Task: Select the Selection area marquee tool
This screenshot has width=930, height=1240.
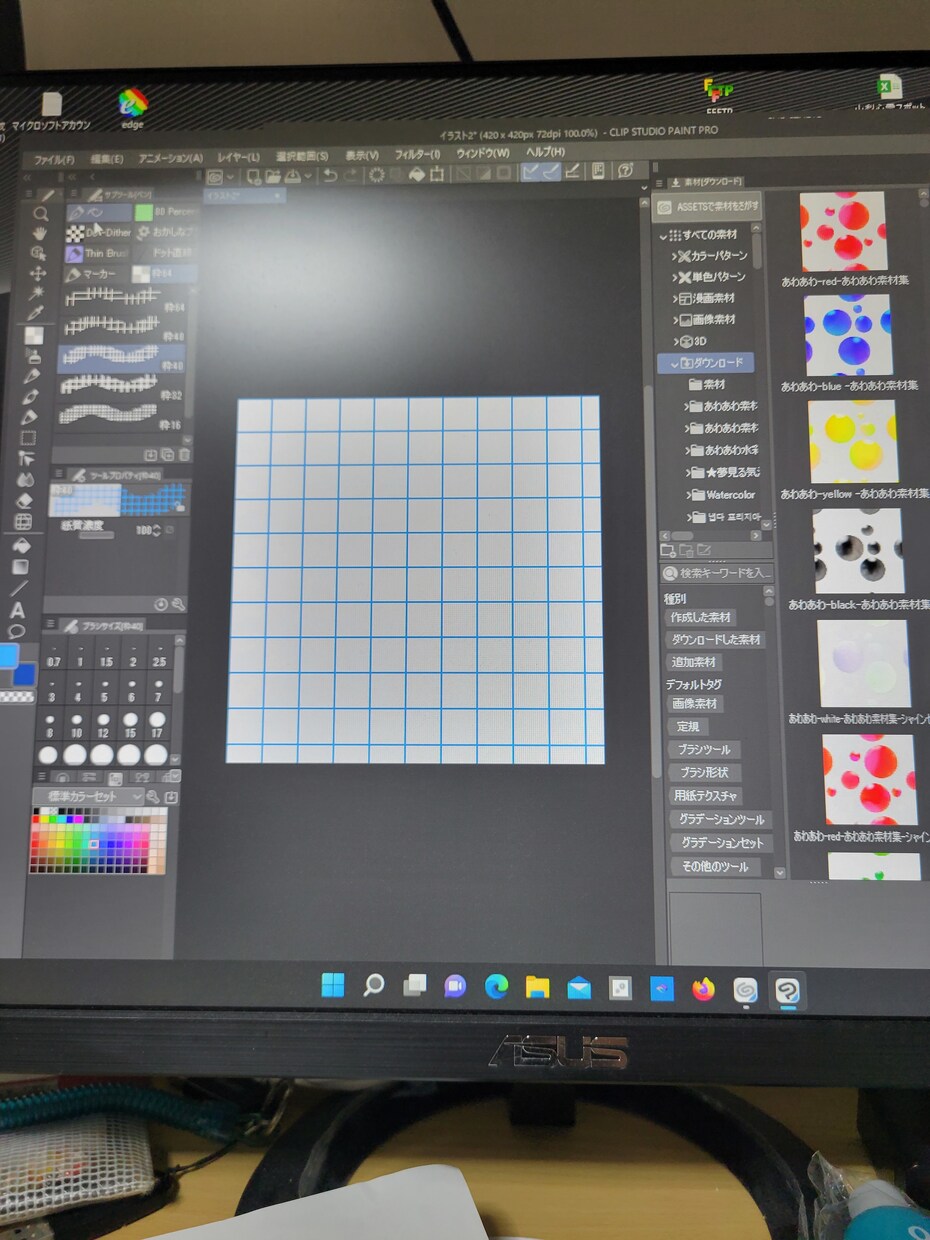Action: pyautogui.click(x=28, y=437)
